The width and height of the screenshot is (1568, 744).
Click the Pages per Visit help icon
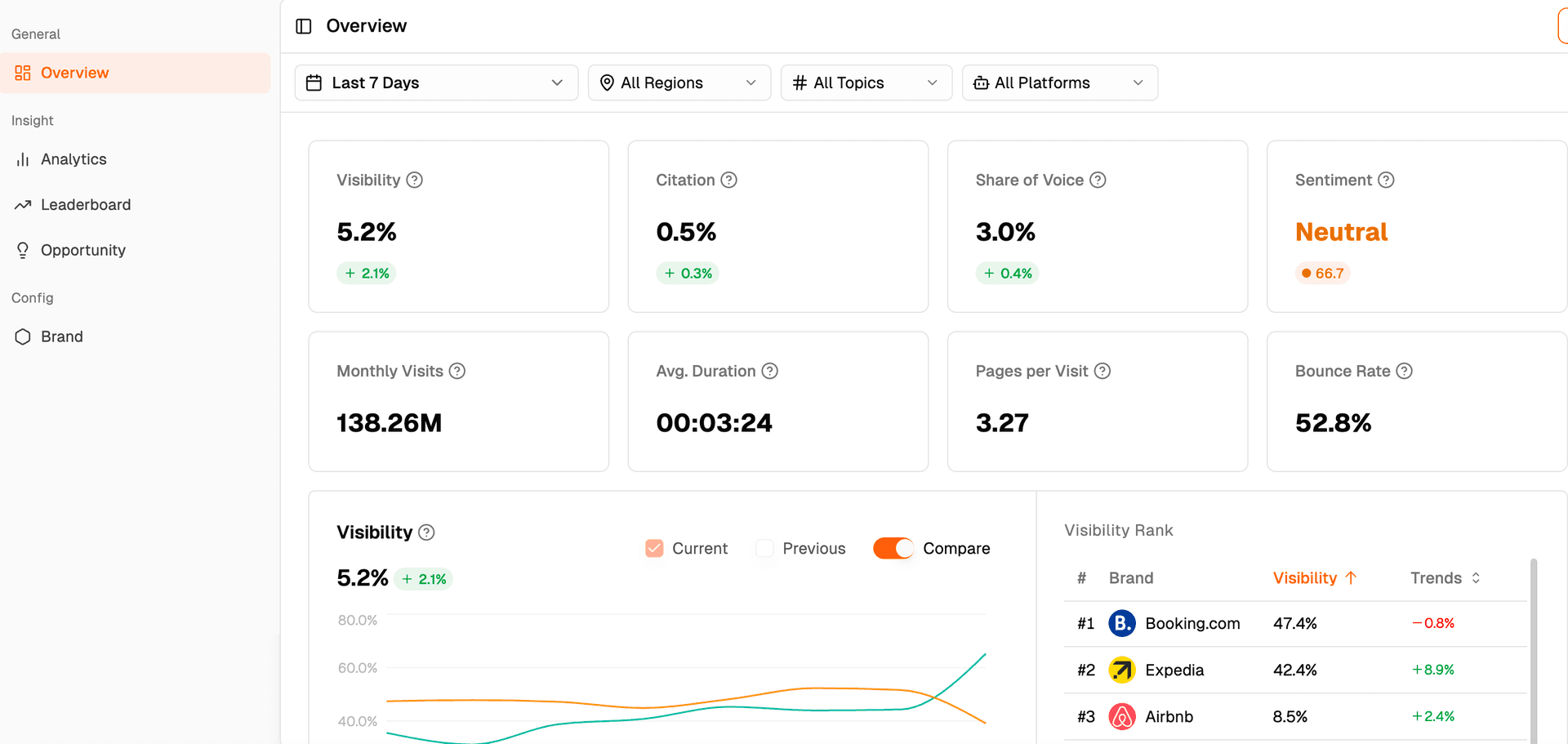[1102, 371]
